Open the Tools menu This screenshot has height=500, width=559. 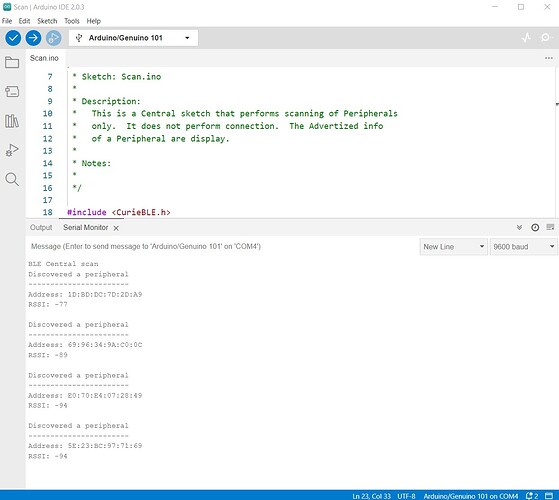(x=72, y=21)
